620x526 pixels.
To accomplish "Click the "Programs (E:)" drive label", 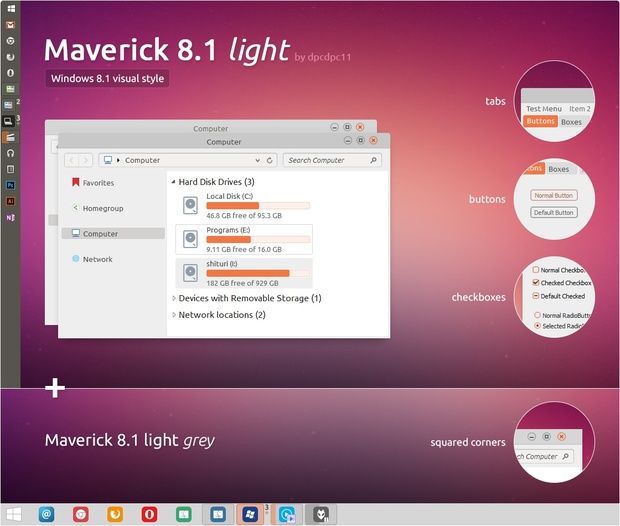I will (228, 230).
